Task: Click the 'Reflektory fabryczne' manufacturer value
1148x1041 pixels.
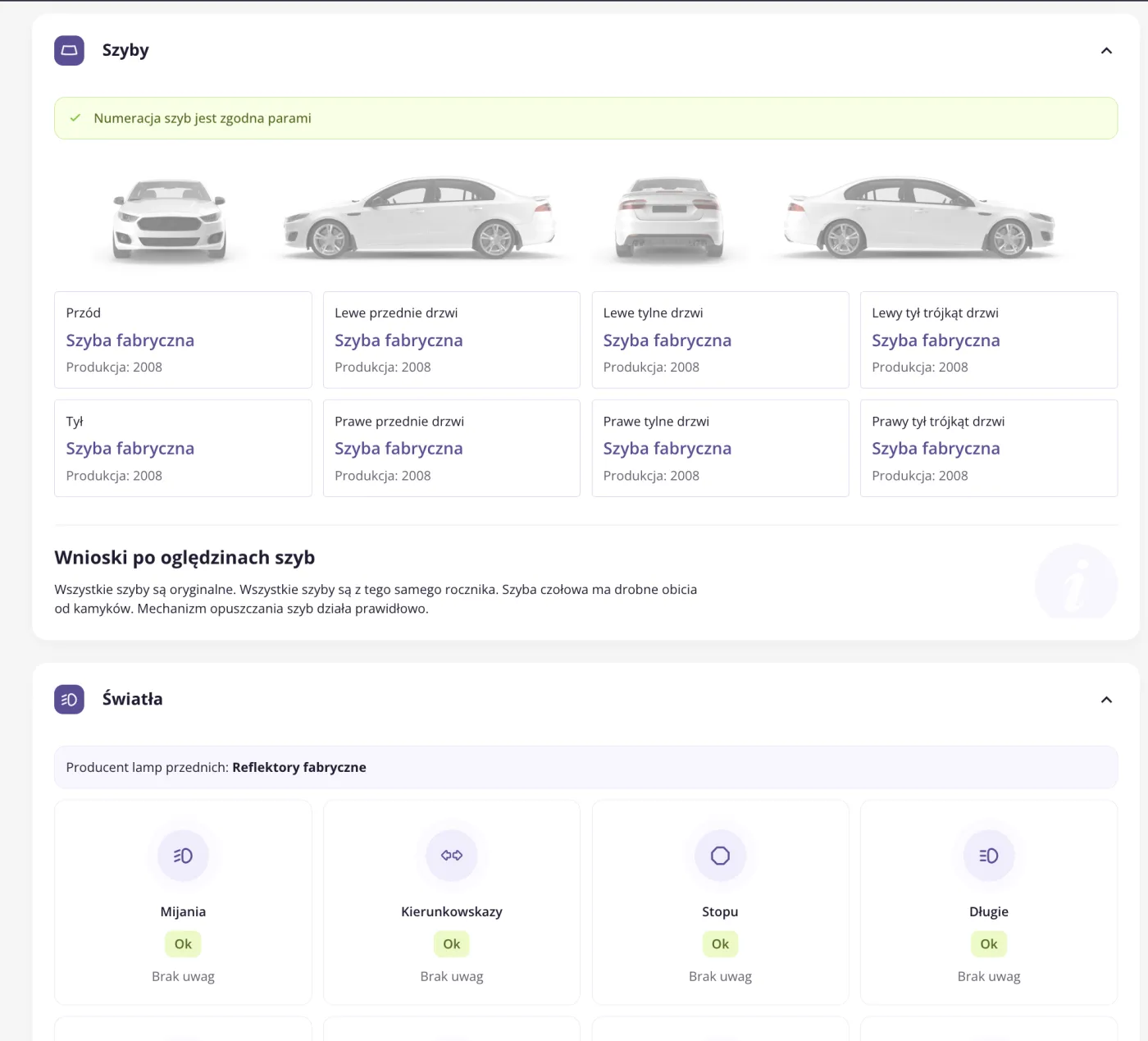Action: tap(299, 767)
